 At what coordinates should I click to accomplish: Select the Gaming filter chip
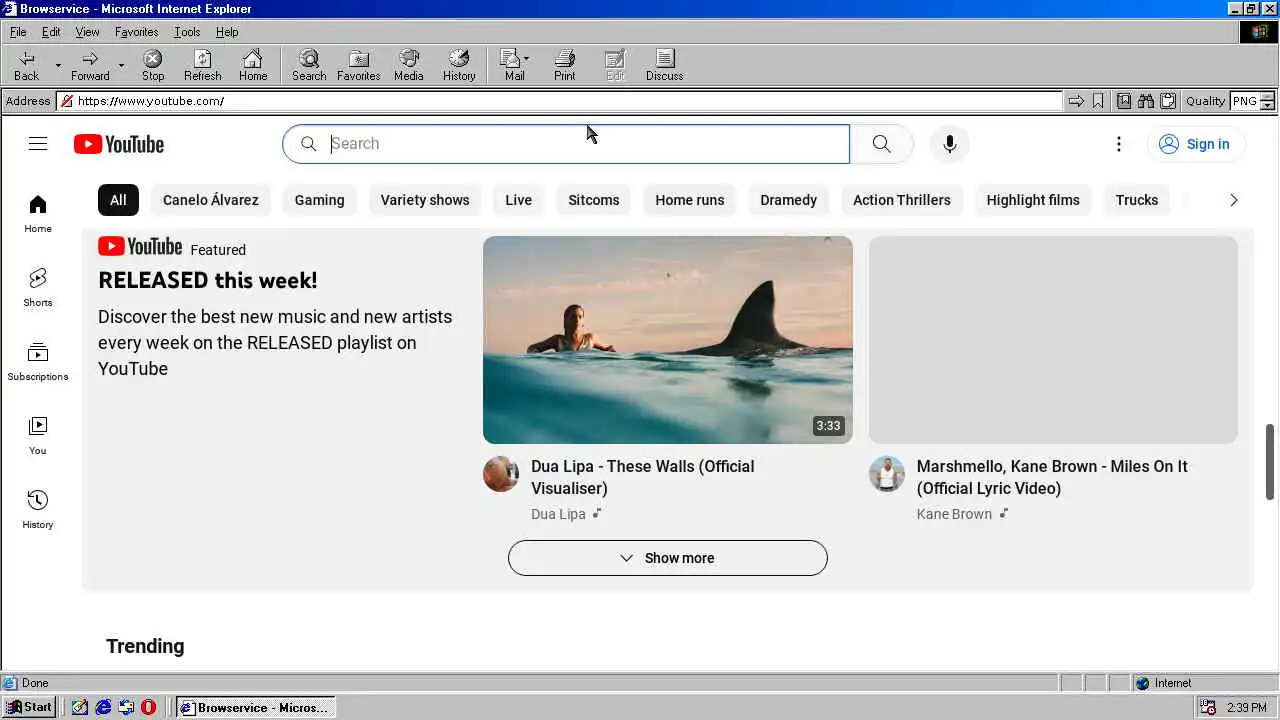tap(319, 200)
